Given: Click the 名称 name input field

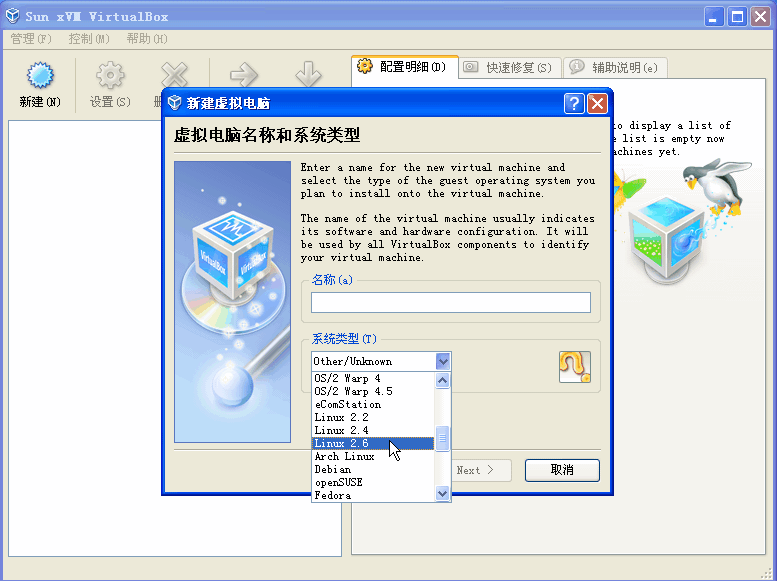Looking at the screenshot, I should (451, 302).
